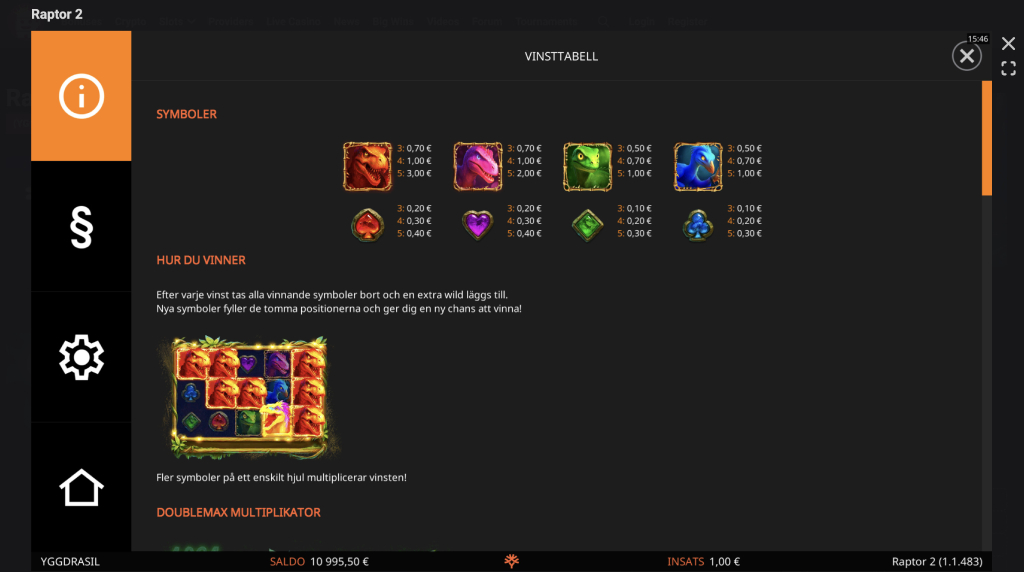Select the purple heart gem symbol

(478, 225)
